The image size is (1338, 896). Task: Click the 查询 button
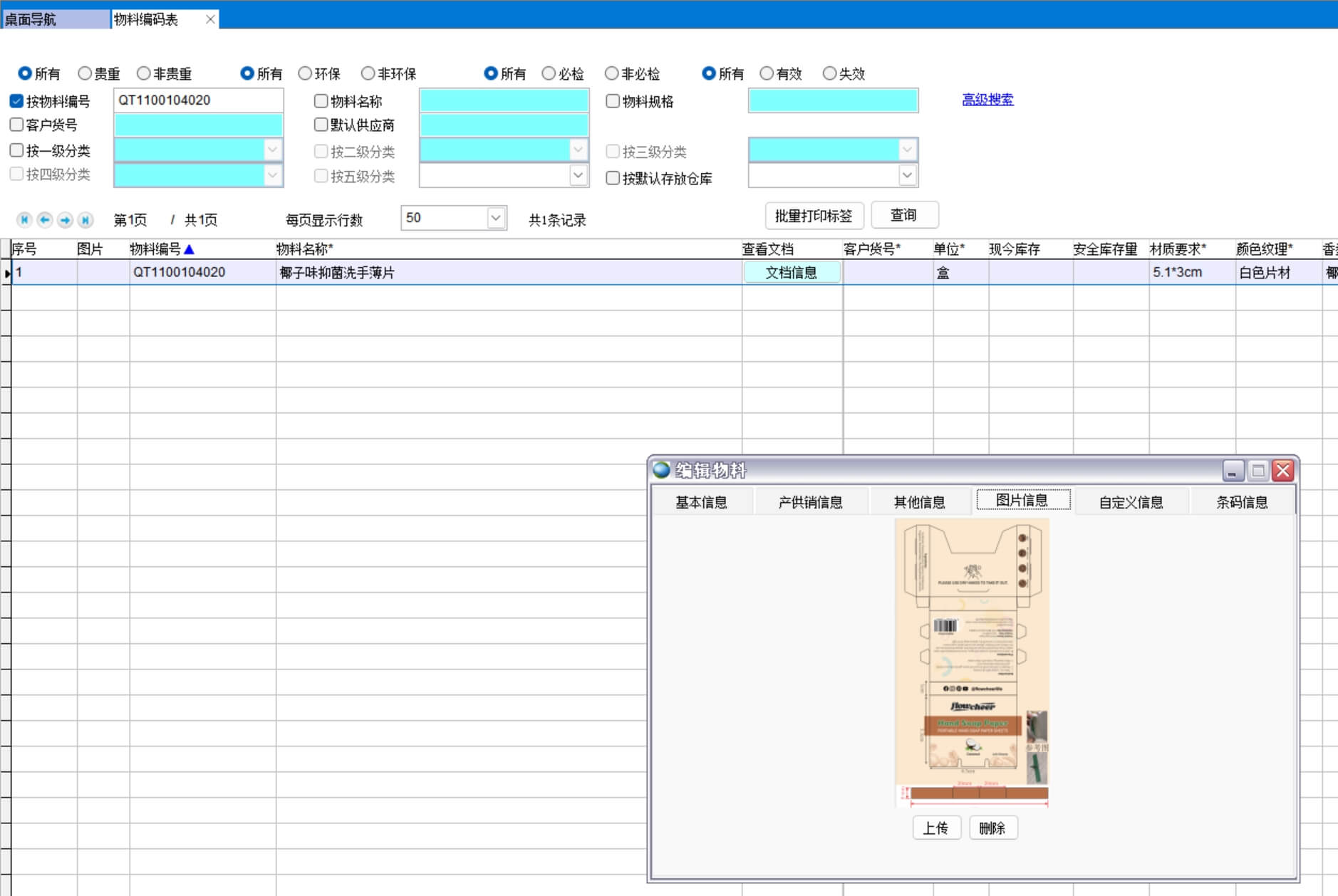pos(903,215)
